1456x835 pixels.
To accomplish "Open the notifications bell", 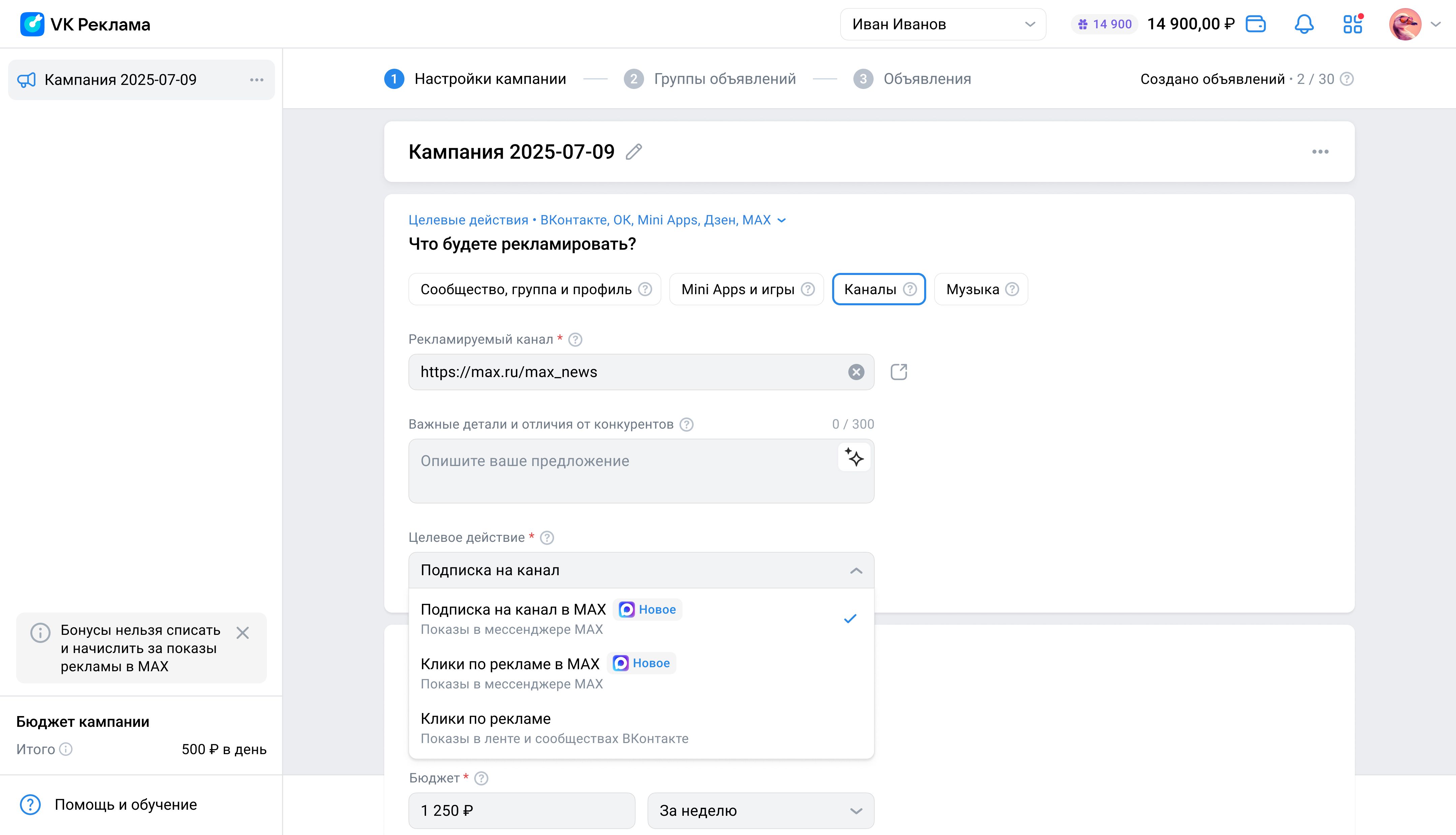I will click(1304, 24).
